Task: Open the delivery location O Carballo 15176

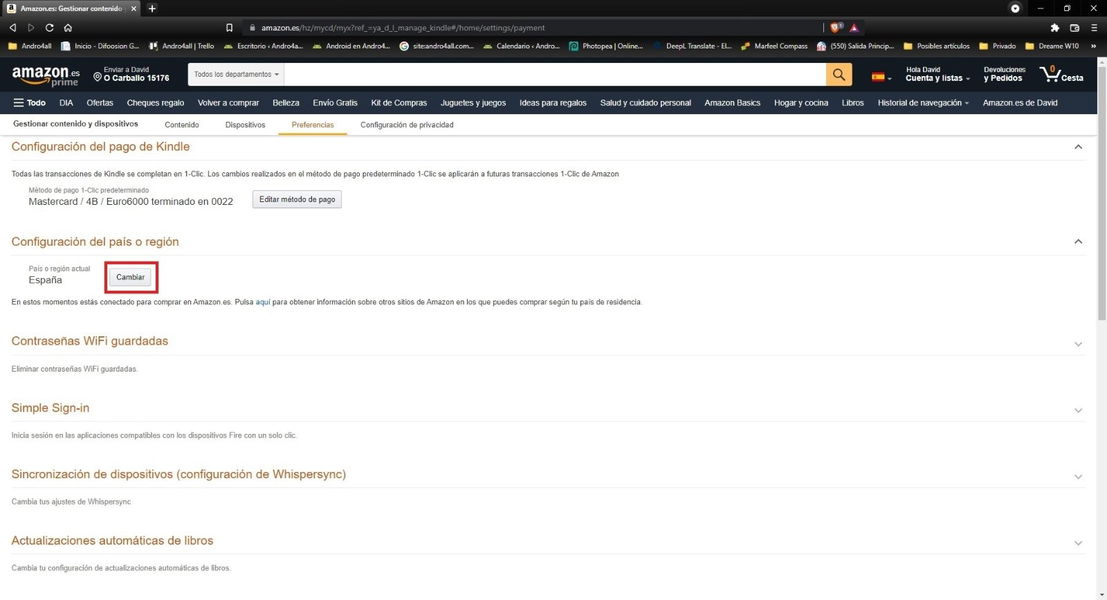Action: (131, 74)
